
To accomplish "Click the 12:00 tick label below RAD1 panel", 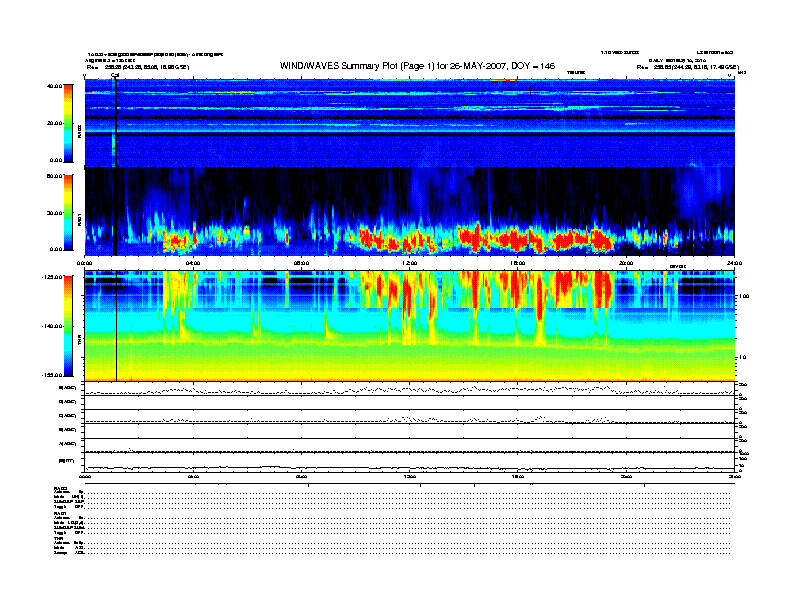I will coord(410,263).
